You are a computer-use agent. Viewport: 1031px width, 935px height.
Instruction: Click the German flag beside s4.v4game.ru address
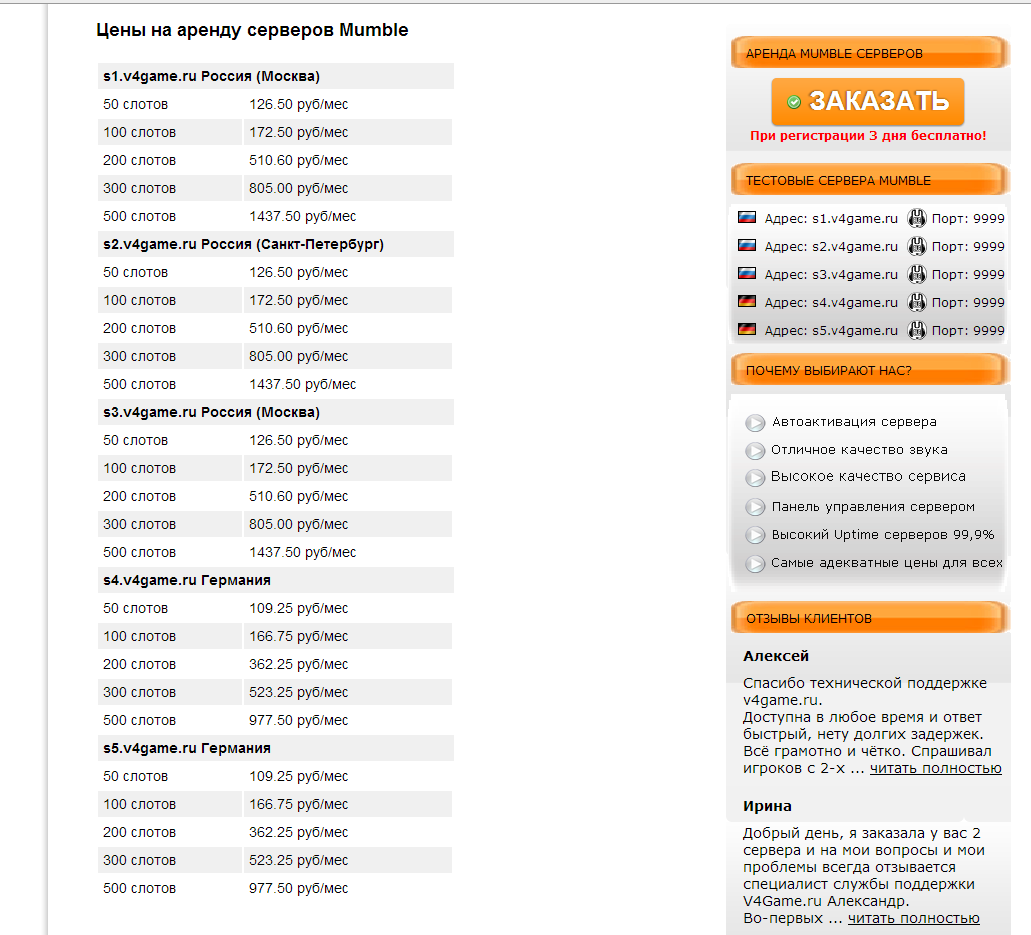(746, 301)
